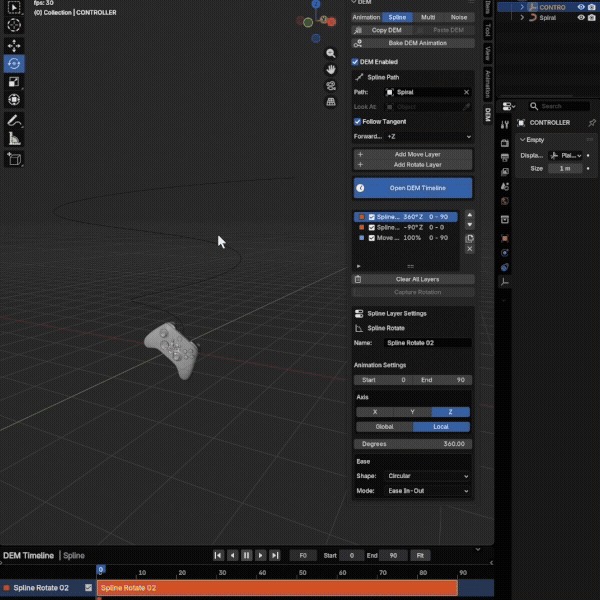Clear the Spiral path with the X

click(466, 92)
